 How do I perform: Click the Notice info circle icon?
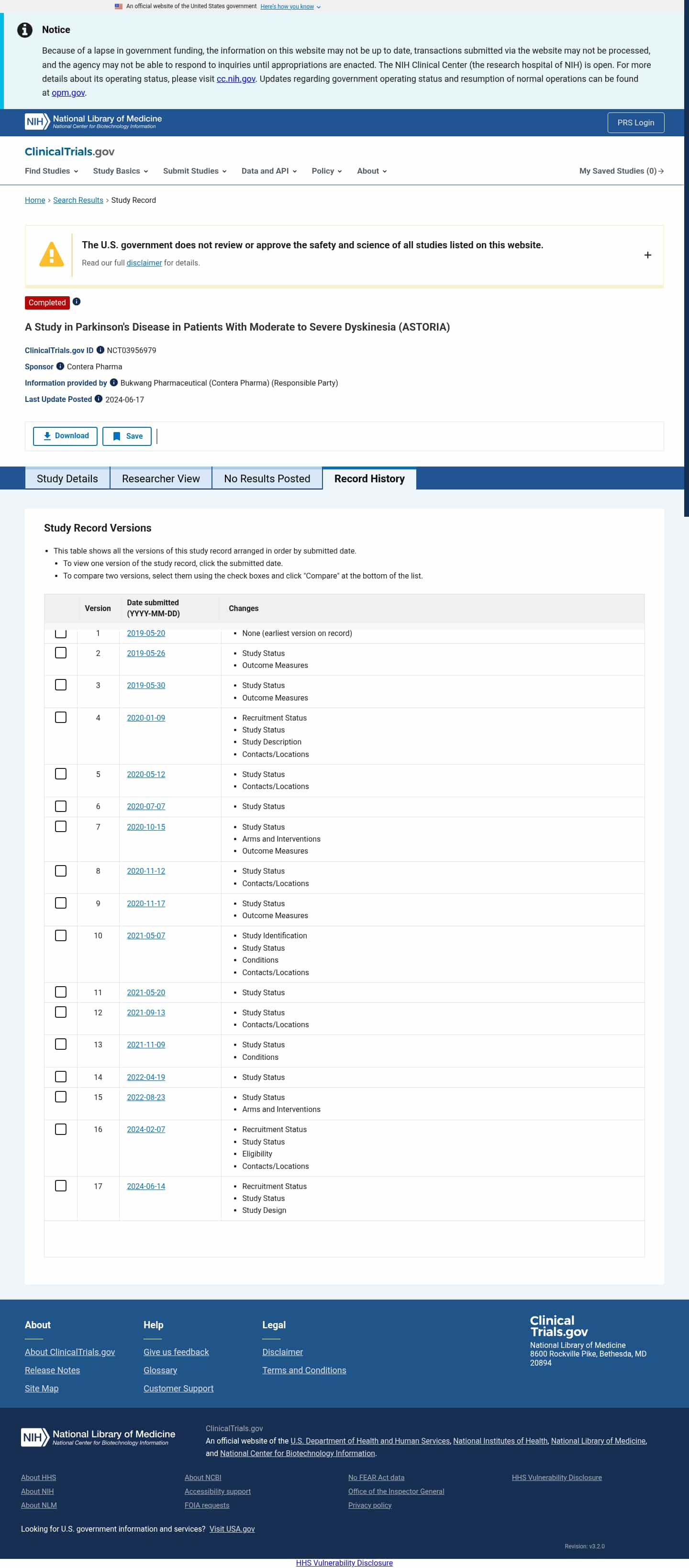click(x=25, y=30)
